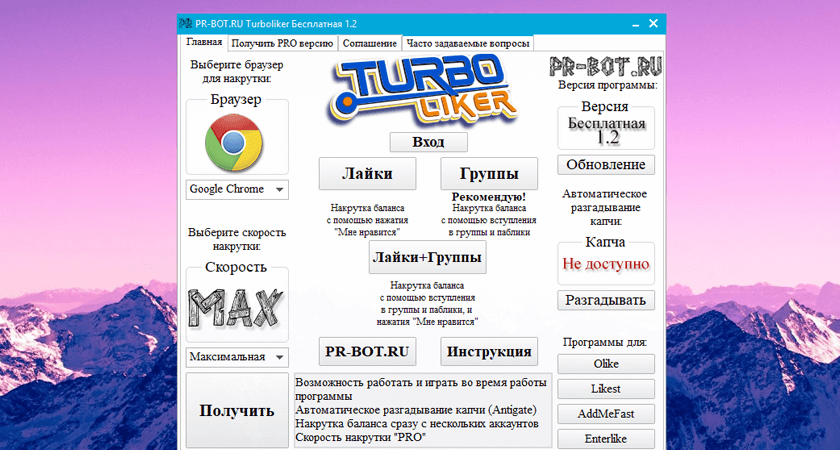Click the Turbo Liker logo
This screenshot has height=450, width=840.
click(421, 91)
